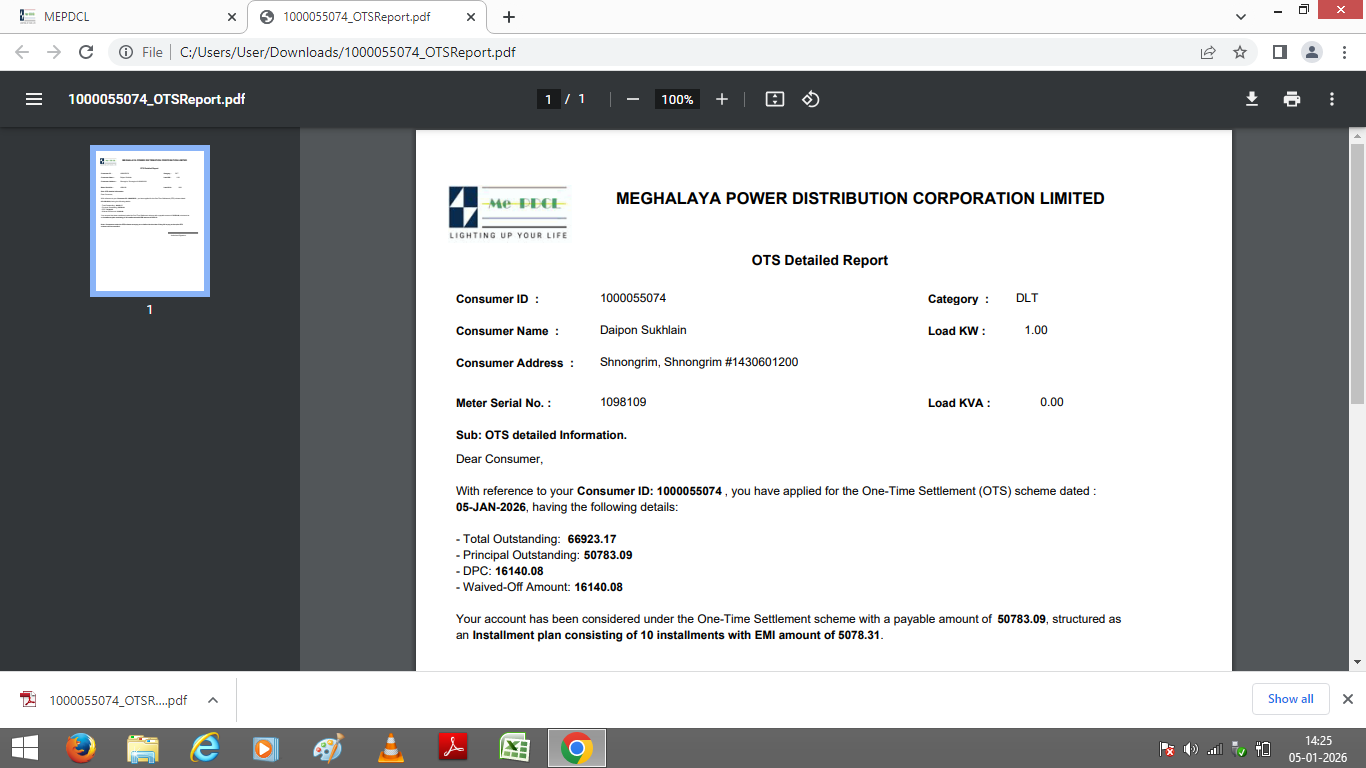Click the Consumer ID value 1000055074
The width and height of the screenshot is (1366, 768).
pyautogui.click(x=633, y=298)
